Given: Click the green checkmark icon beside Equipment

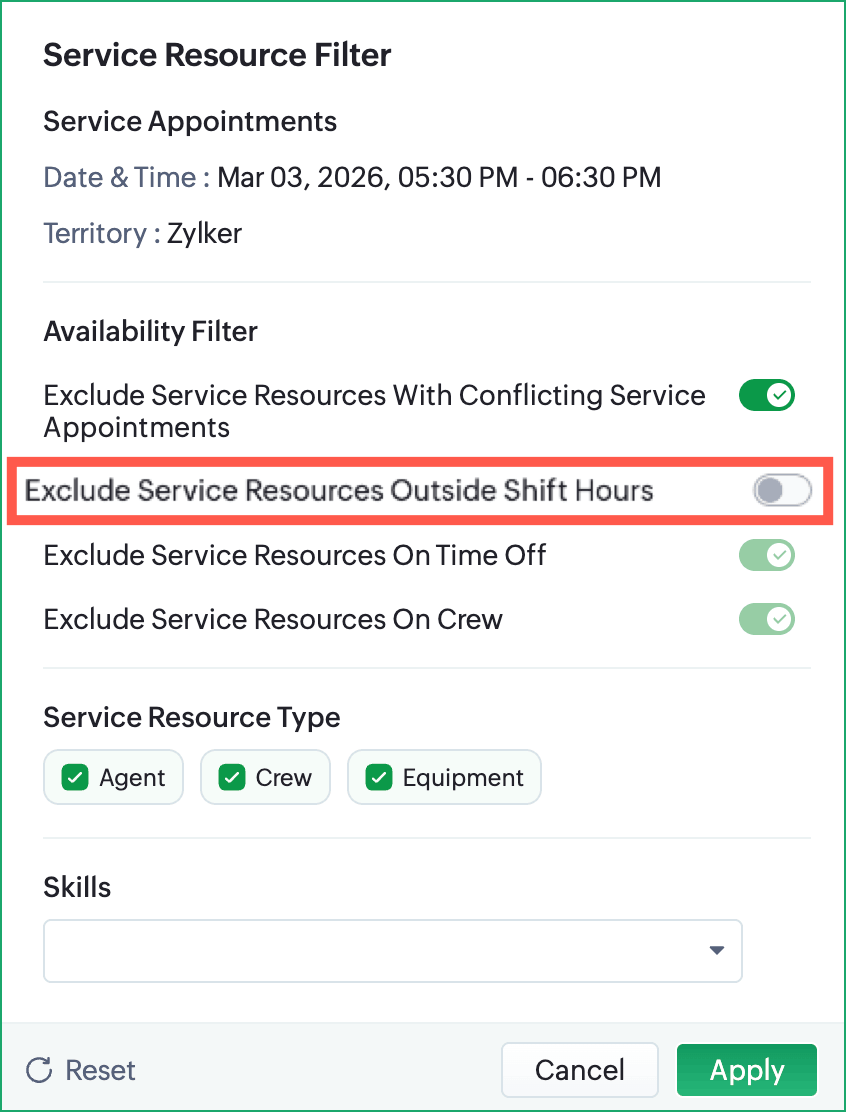Looking at the screenshot, I should pos(379,778).
